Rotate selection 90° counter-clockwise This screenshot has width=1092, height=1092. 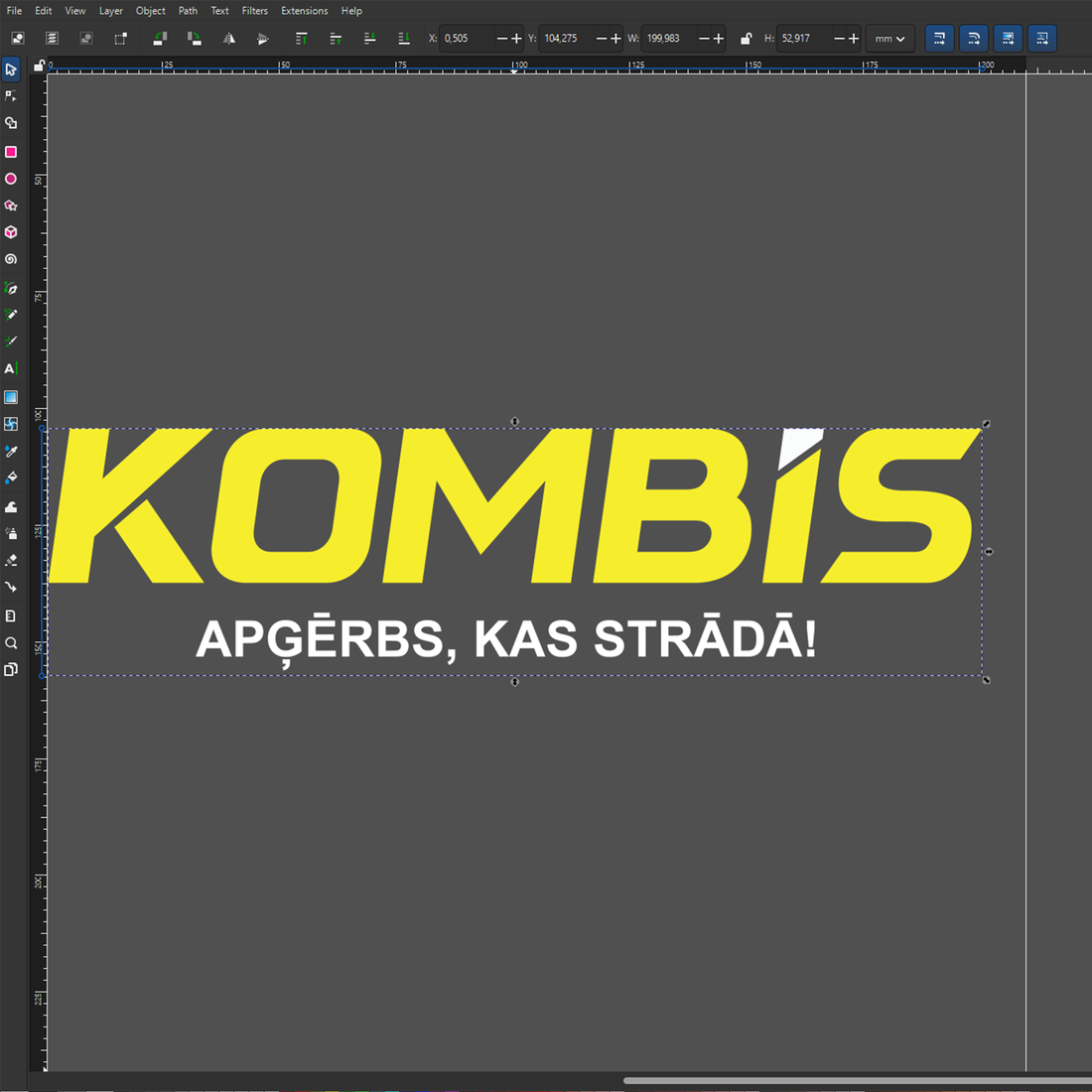[x=160, y=39]
